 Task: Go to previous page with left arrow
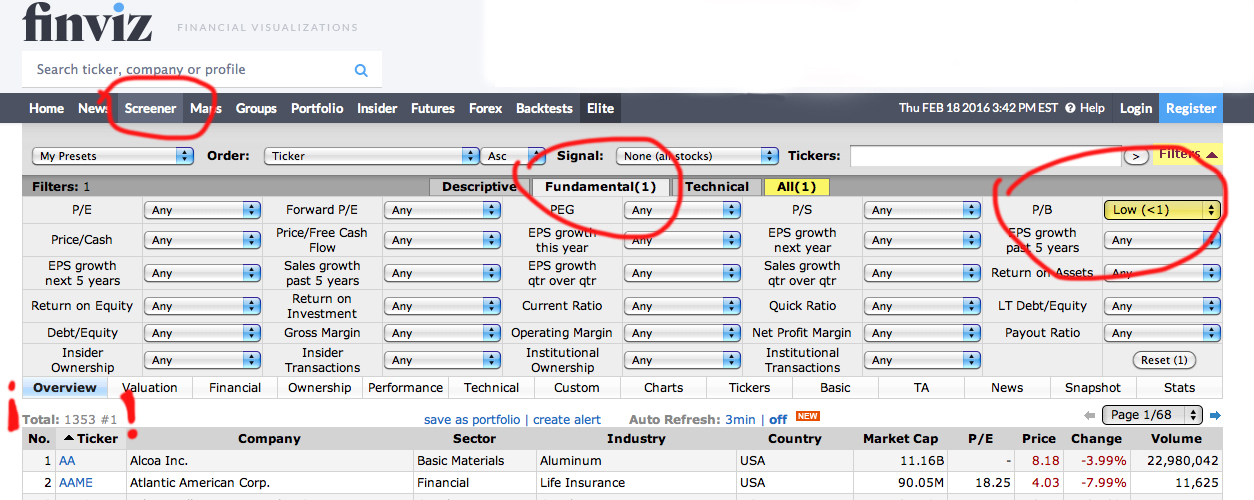(x=1090, y=415)
